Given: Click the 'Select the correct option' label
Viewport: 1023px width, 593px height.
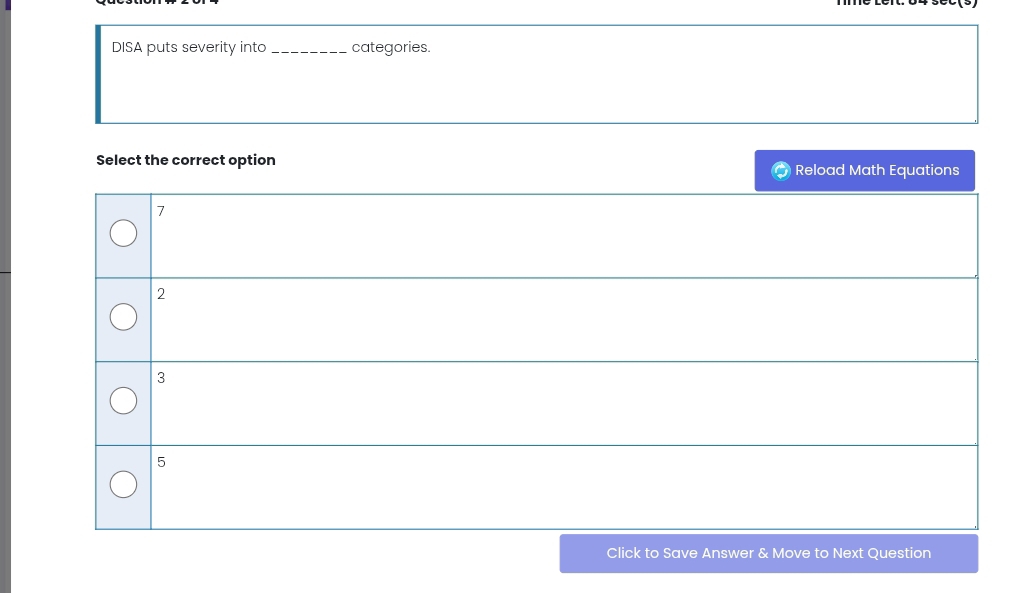Looking at the screenshot, I should pos(186,160).
